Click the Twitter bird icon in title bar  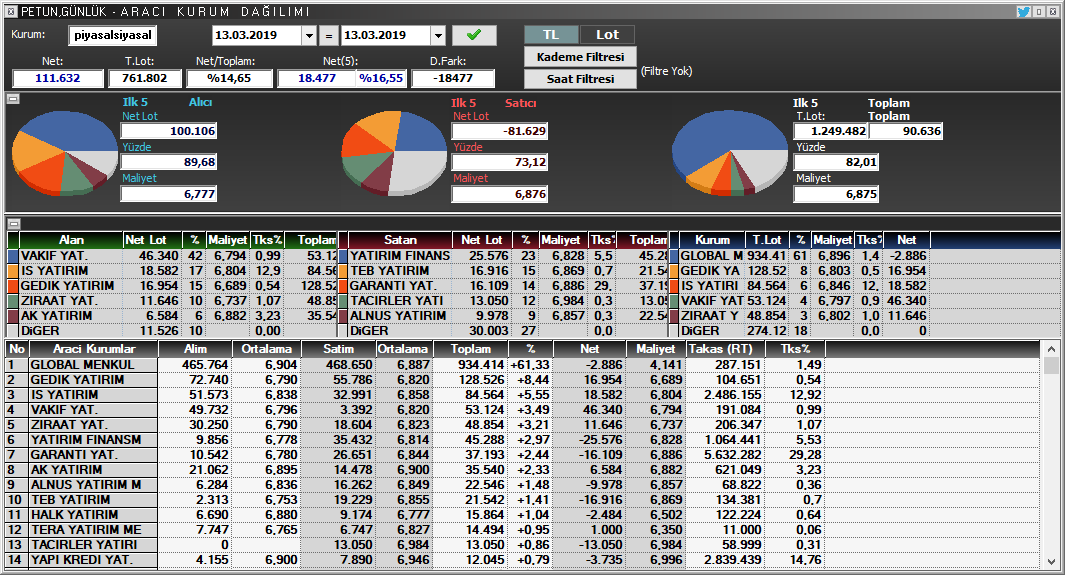click(1023, 11)
